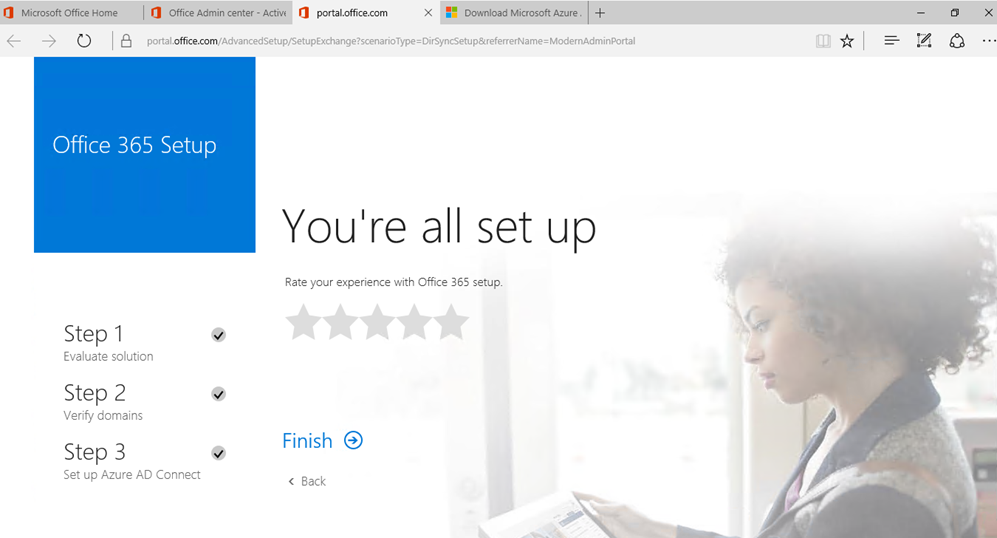Click the share icon in toolbar
This screenshot has height=538, width=997.
point(957,41)
